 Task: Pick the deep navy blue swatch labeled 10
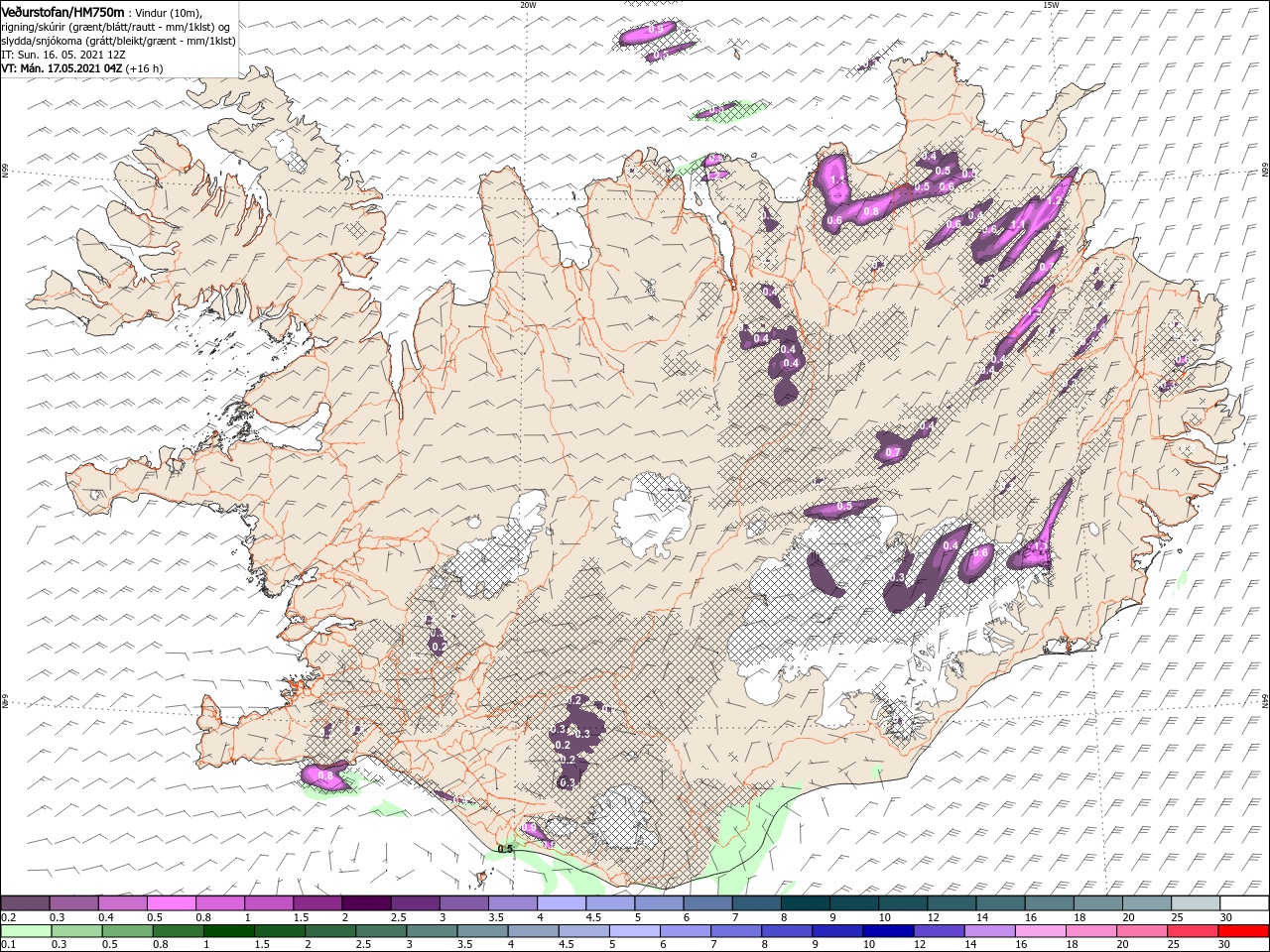pos(888,931)
